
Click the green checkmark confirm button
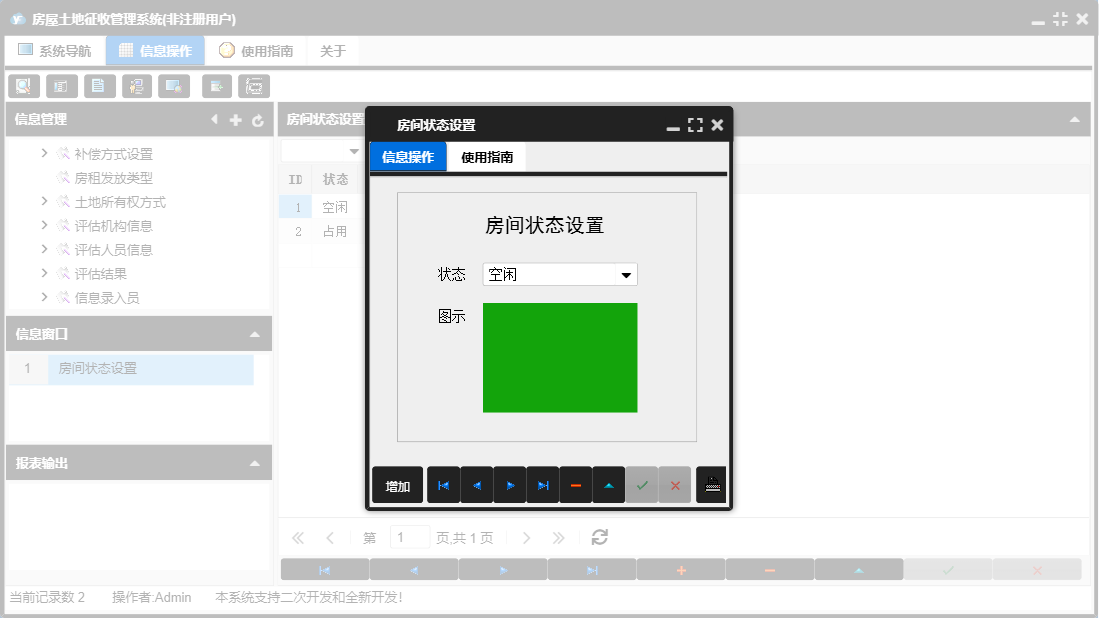pos(643,485)
